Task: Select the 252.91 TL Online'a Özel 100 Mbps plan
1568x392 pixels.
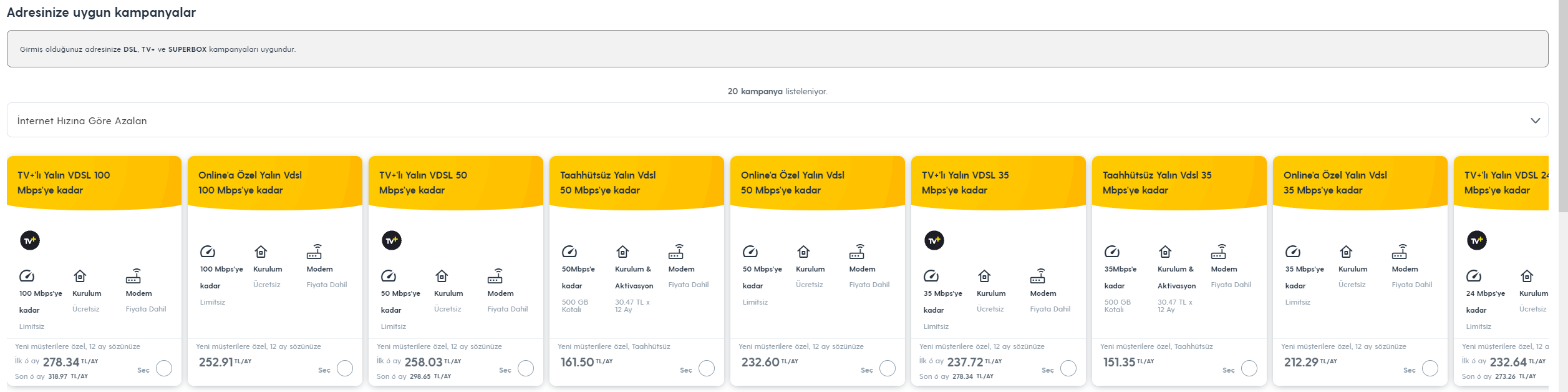Action: pos(345,368)
